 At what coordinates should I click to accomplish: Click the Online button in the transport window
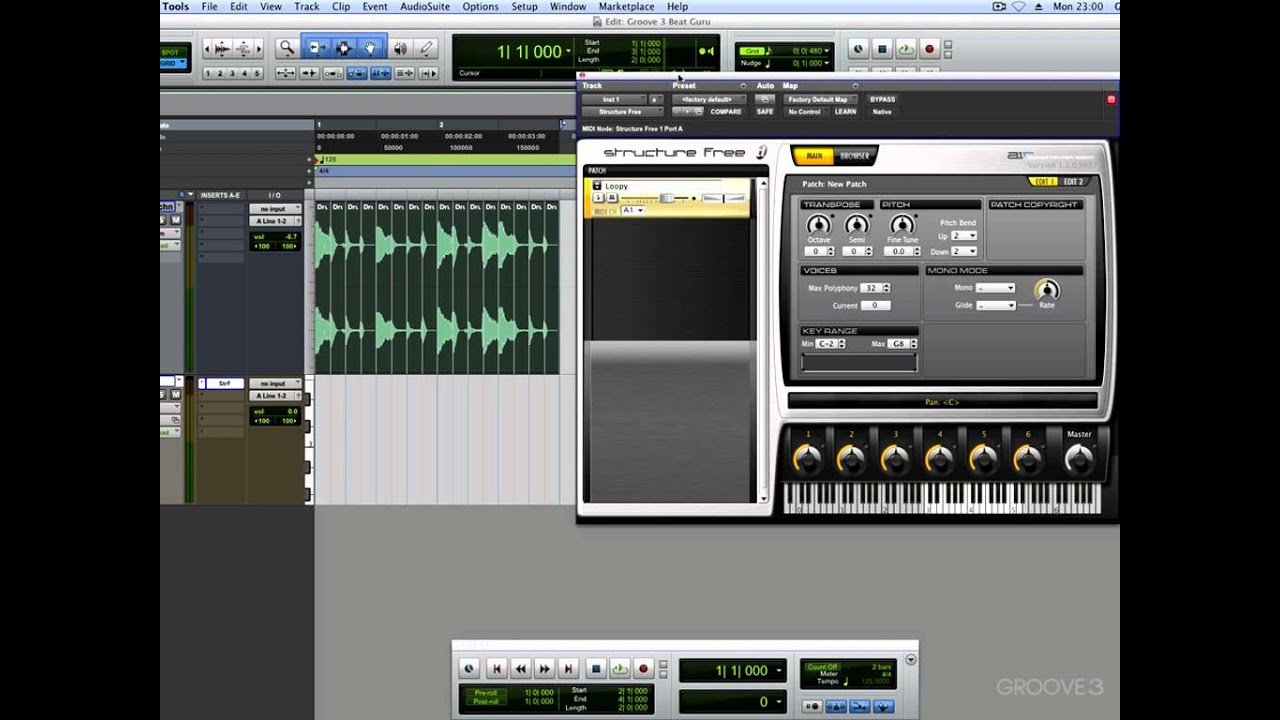pos(470,669)
